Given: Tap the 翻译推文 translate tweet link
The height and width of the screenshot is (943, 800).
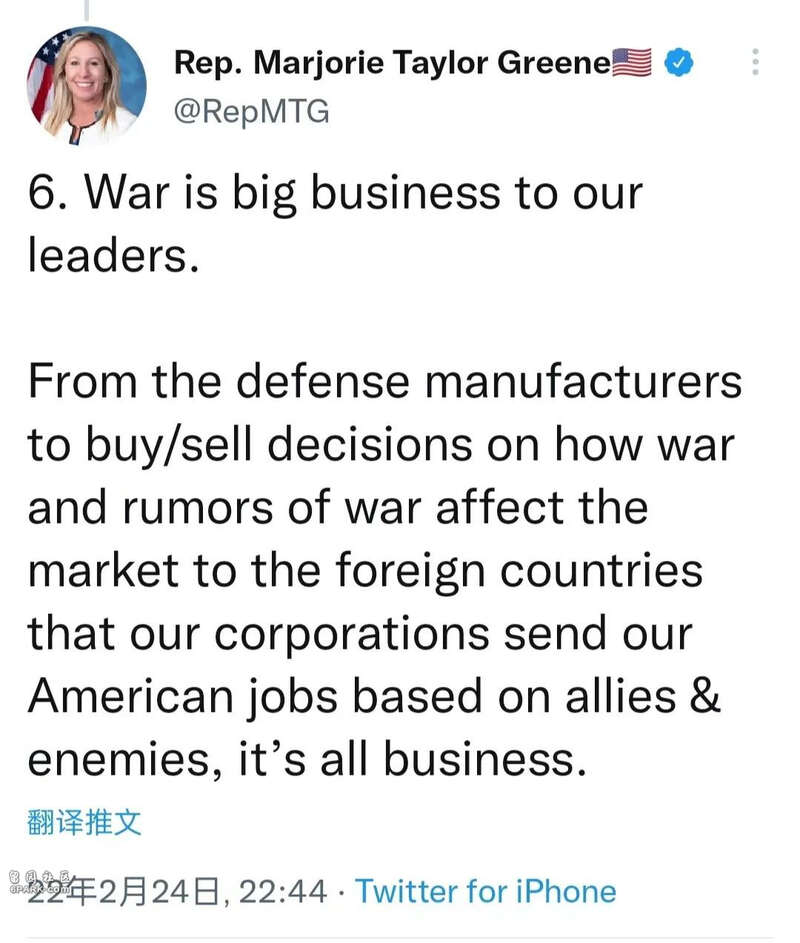Looking at the screenshot, I should click(x=84, y=822).
